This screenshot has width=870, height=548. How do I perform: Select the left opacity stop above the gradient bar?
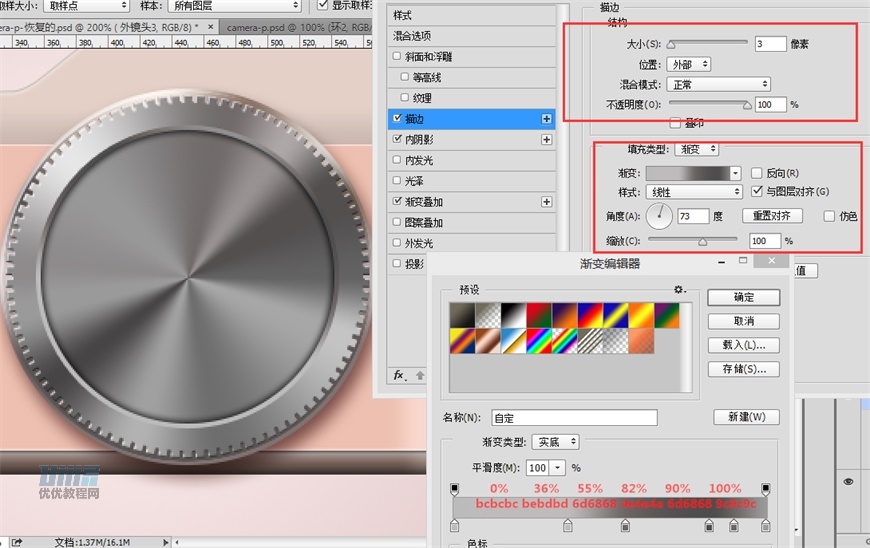pos(454,489)
